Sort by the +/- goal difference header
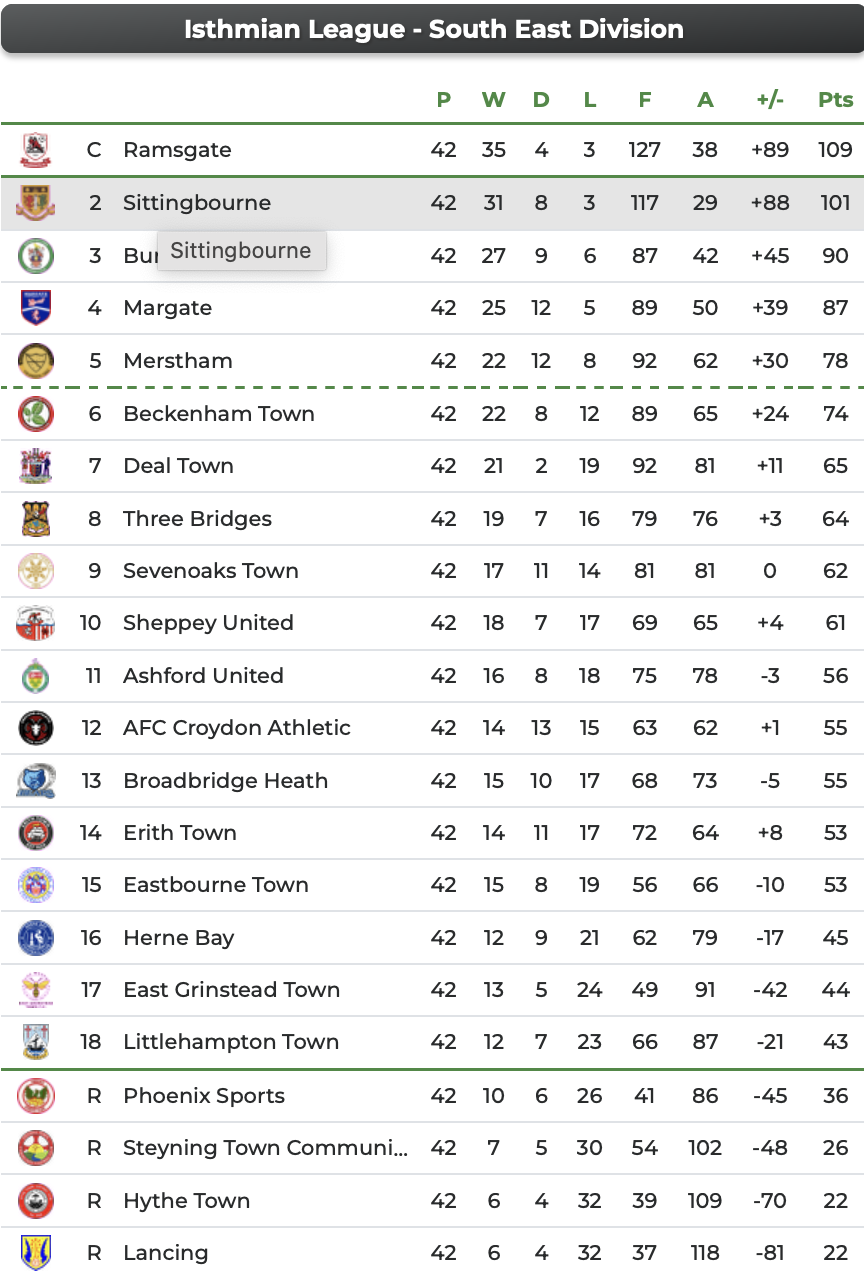The width and height of the screenshot is (864, 1282). tap(770, 99)
